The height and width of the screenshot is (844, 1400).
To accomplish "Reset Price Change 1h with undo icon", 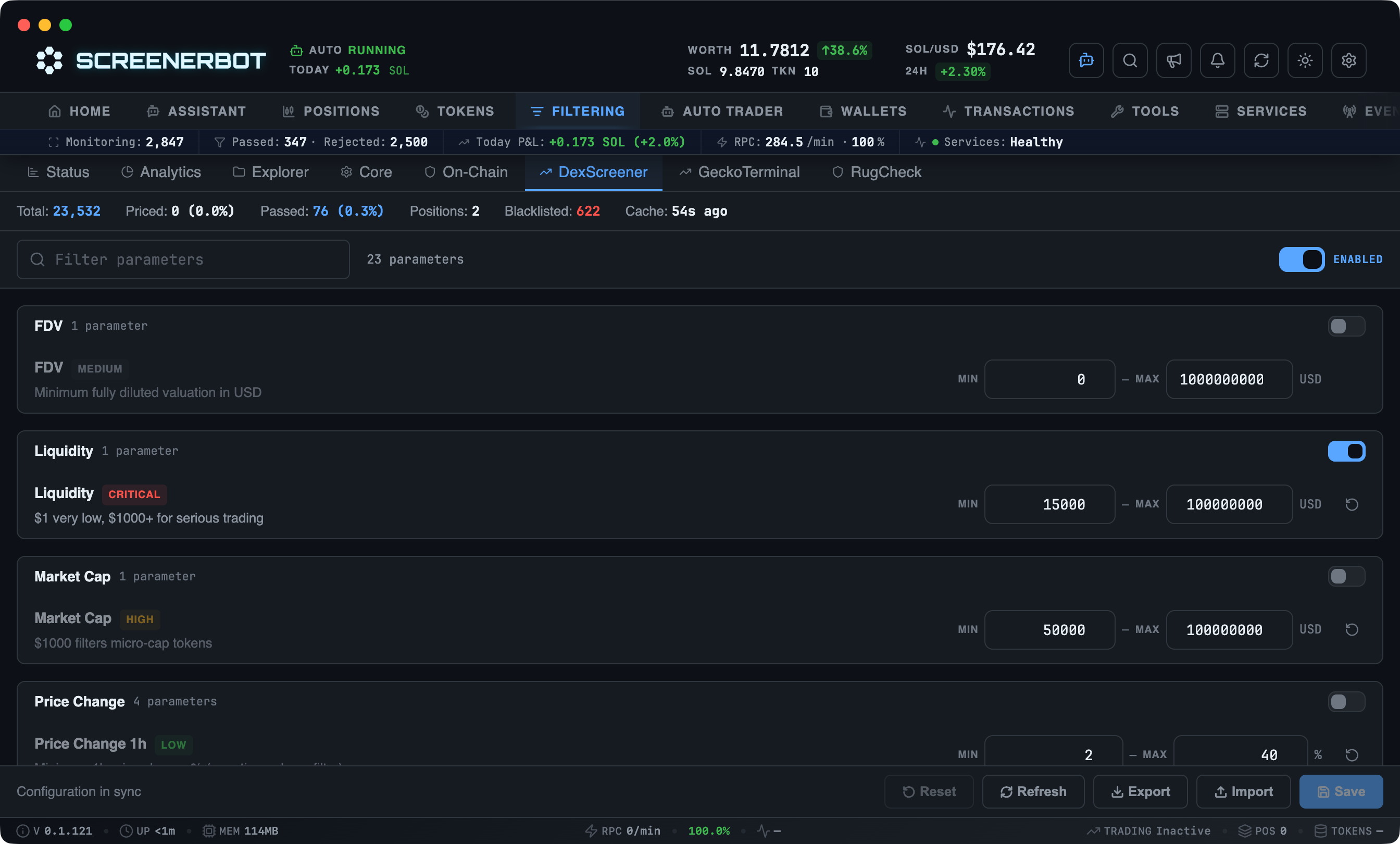I will [1352, 755].
